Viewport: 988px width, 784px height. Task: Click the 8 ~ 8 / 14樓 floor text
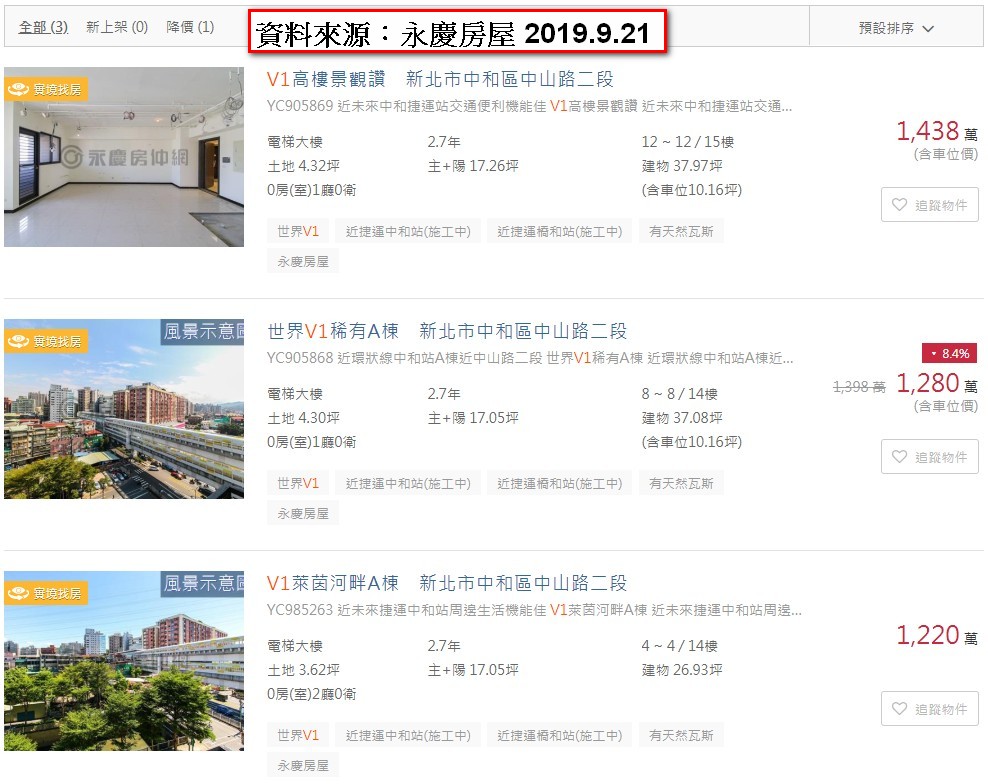point(679,394)
